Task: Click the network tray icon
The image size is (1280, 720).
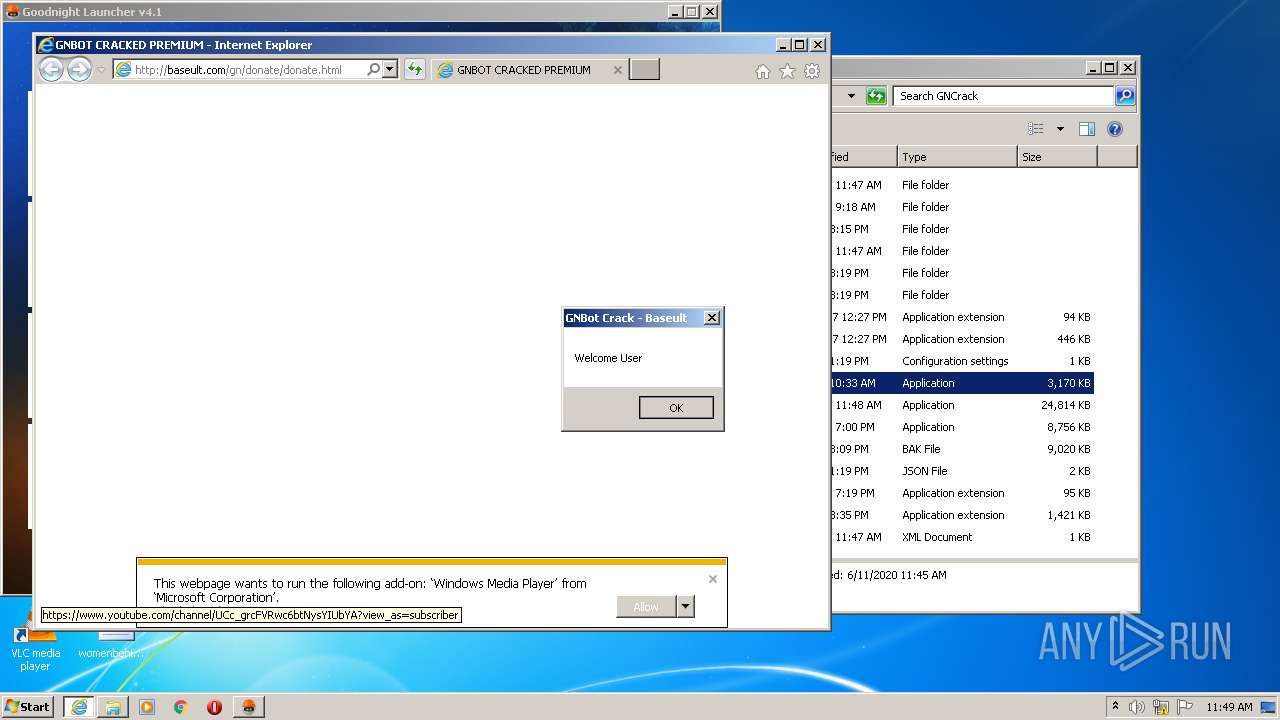Action: click(x=1161, y=707)
